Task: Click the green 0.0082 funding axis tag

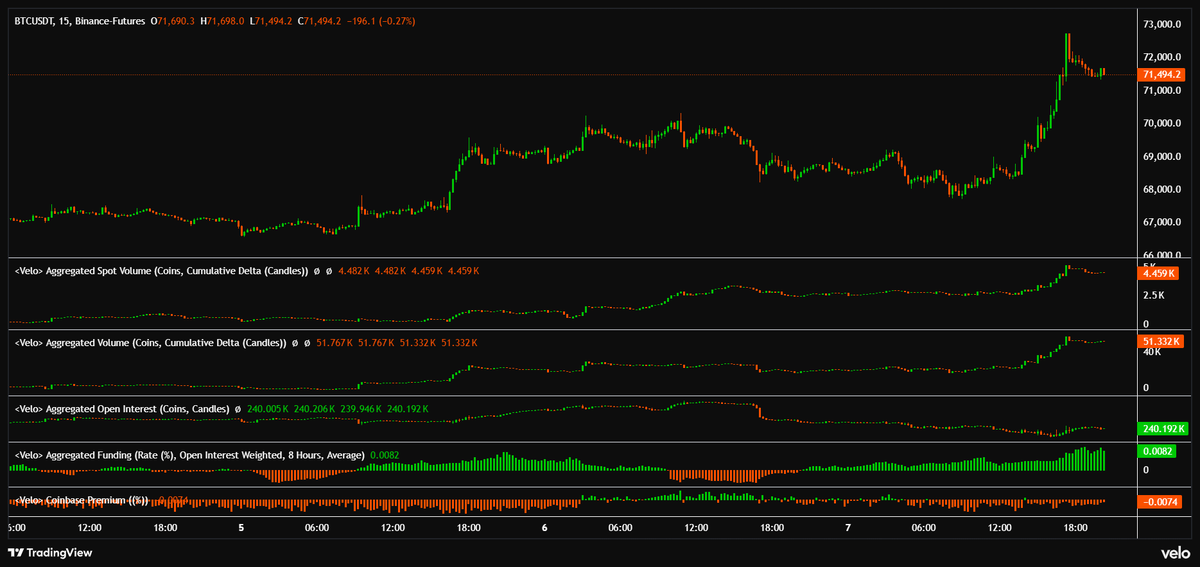Action: pos(1159,451)
